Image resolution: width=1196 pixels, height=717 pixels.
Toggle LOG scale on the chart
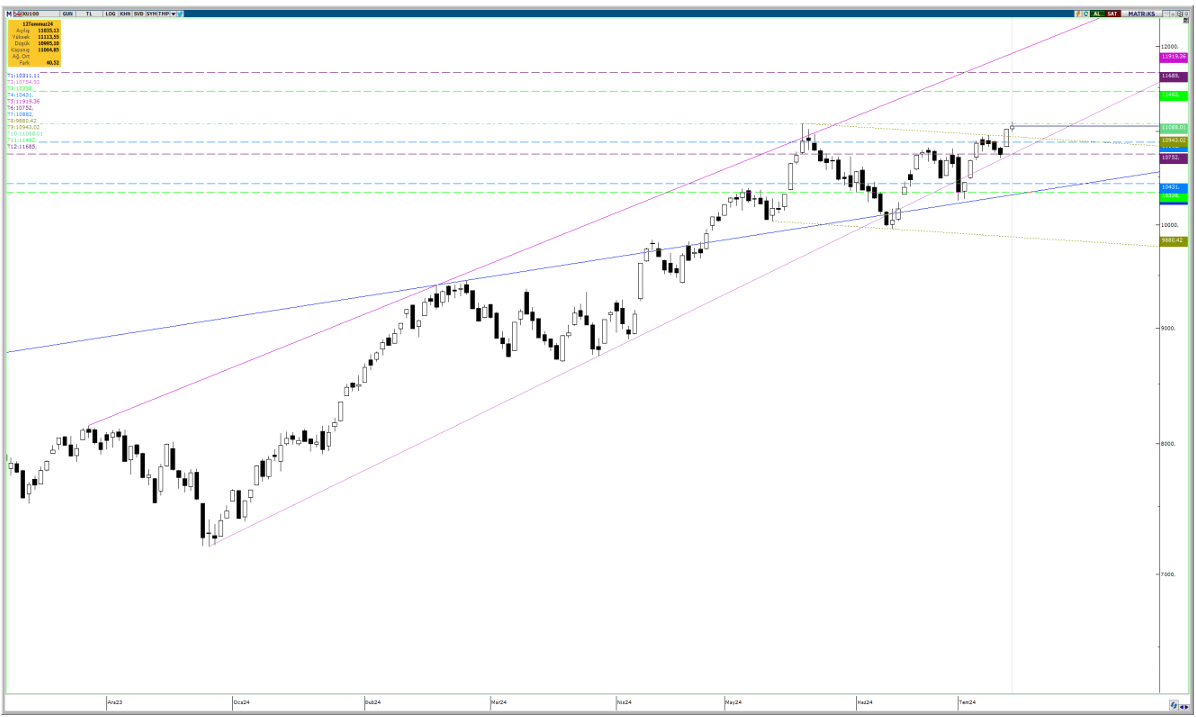coord(110,14)
